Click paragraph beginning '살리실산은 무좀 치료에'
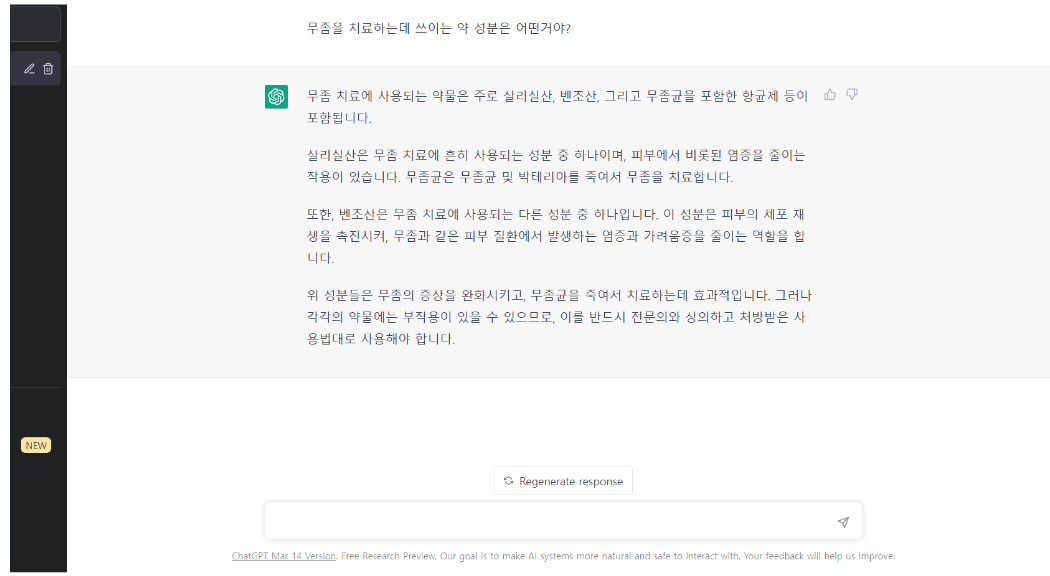The image size is (1050, 576). (556, 166)
